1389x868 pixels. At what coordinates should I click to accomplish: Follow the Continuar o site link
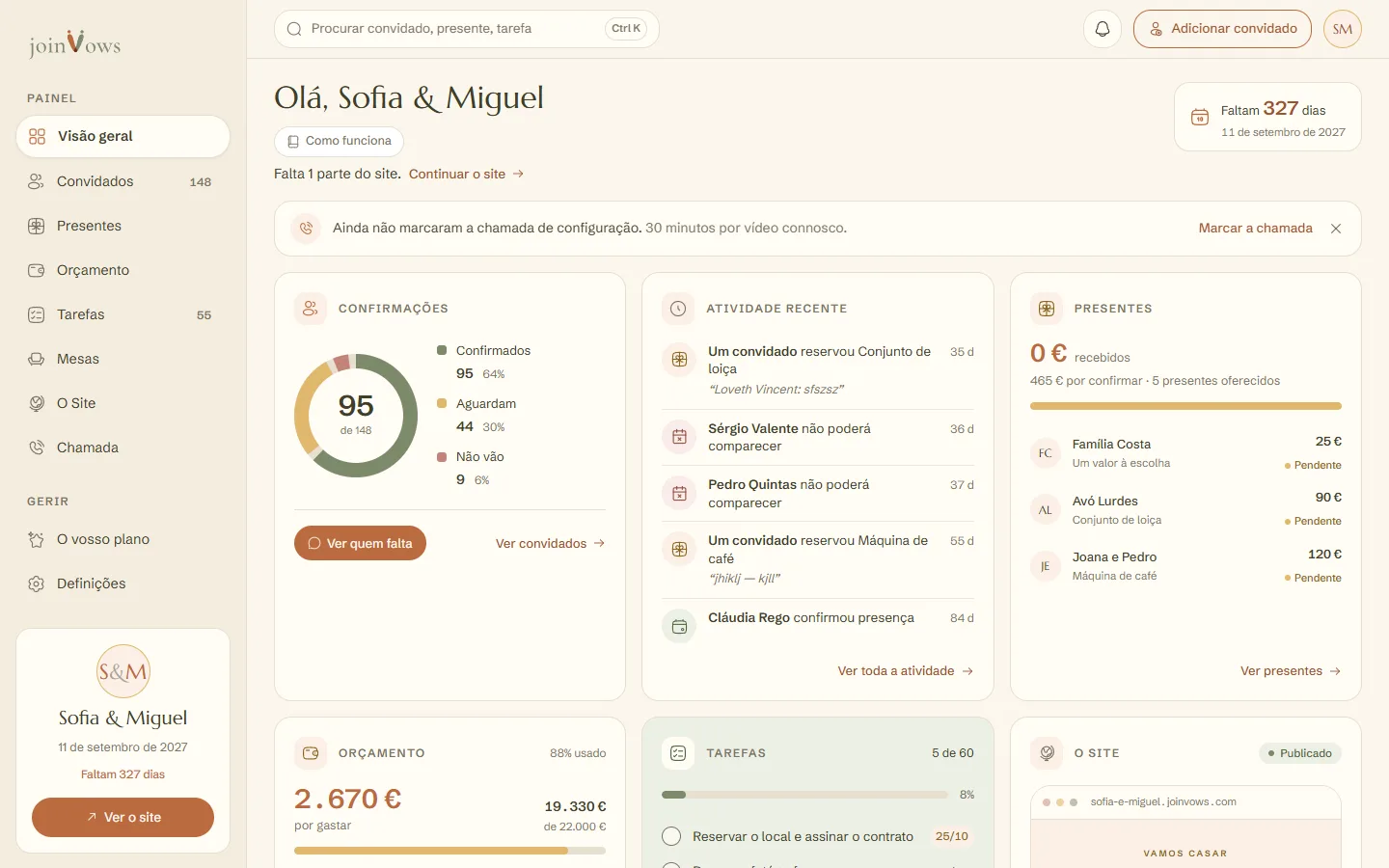pos(466,174)
